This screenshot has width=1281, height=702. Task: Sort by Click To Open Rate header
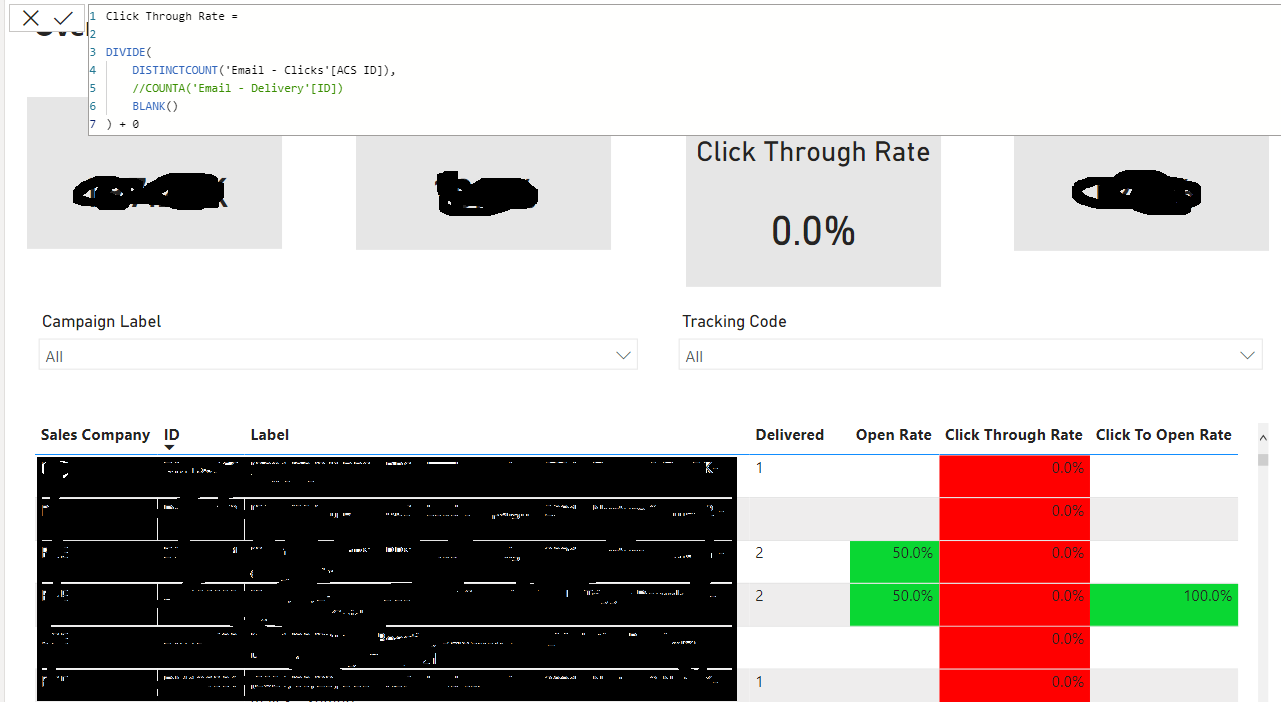tap(1163, 435)
